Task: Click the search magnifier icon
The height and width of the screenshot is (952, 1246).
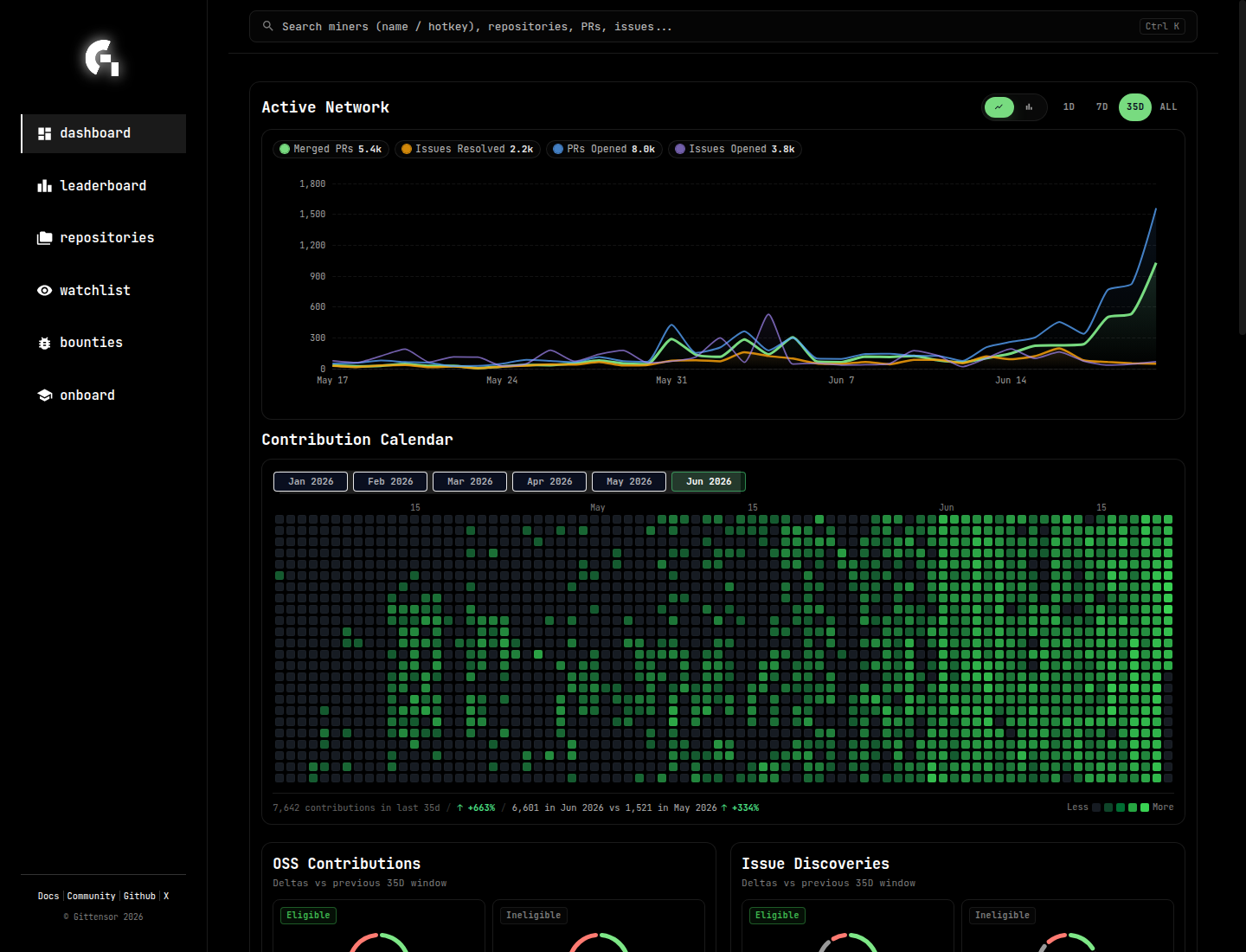Action: 268,26
